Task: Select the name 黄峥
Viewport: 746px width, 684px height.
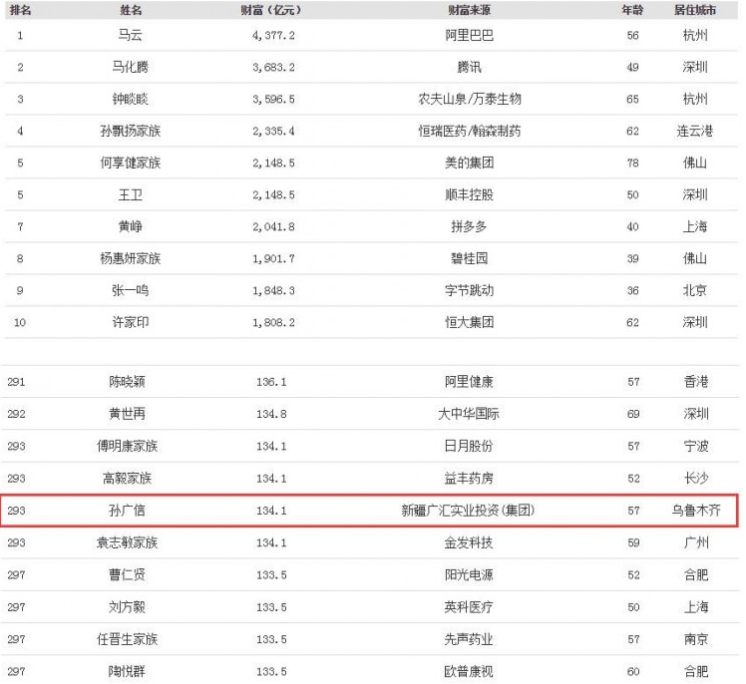Action: (x=130, y=226)
